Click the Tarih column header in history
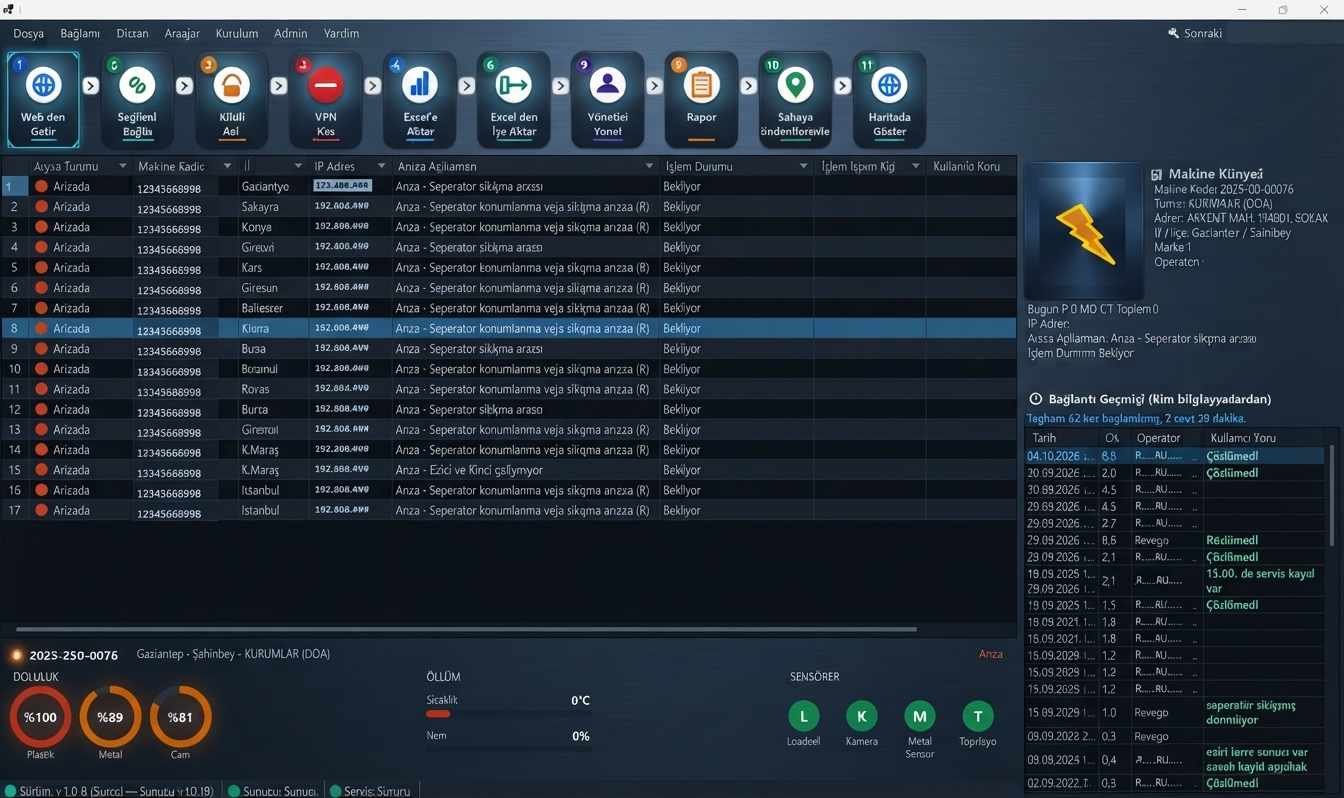The height and width of the screenshot is (798, 1344). click(x=1062, y=438)
